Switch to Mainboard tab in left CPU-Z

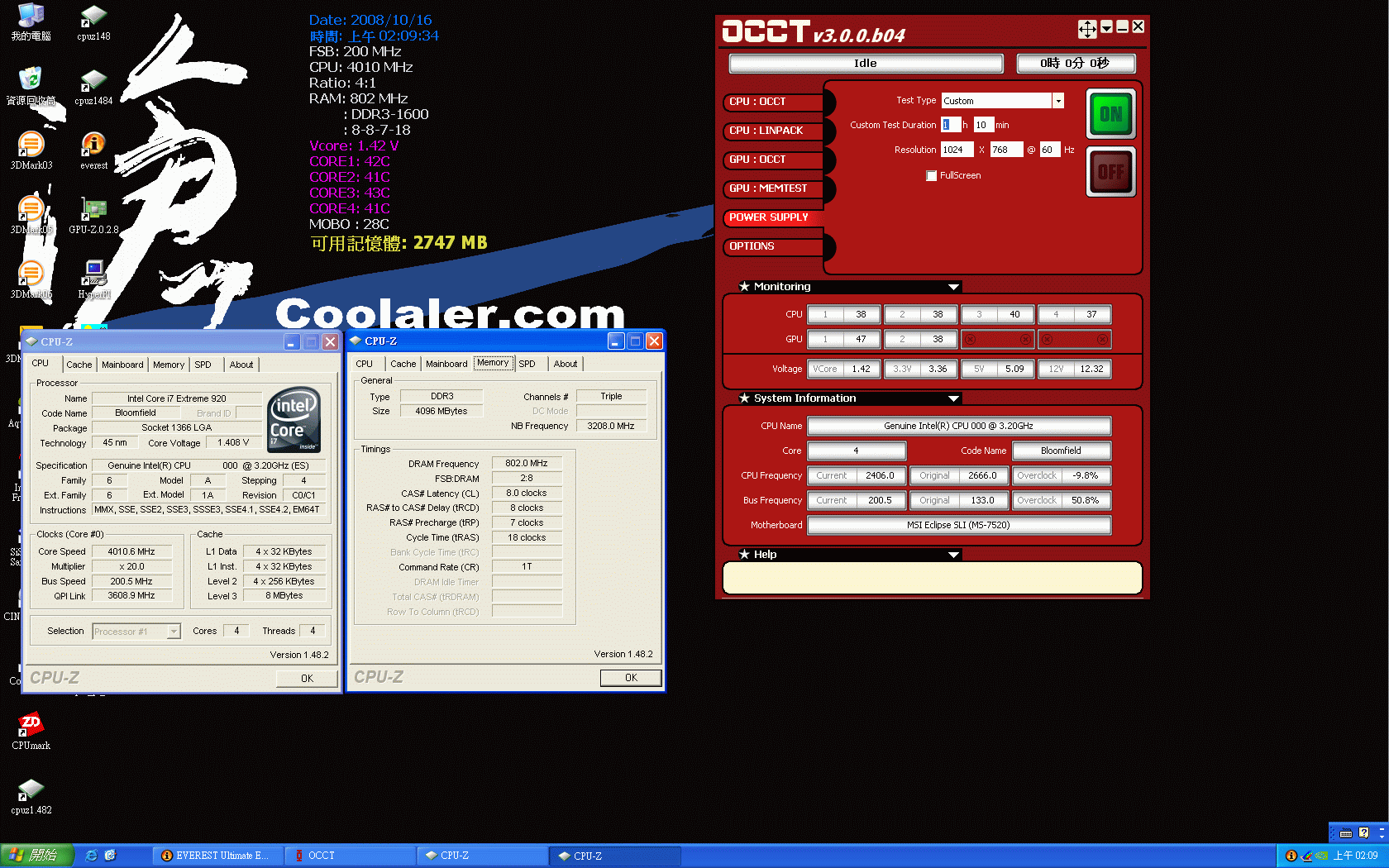pos(122,365)
